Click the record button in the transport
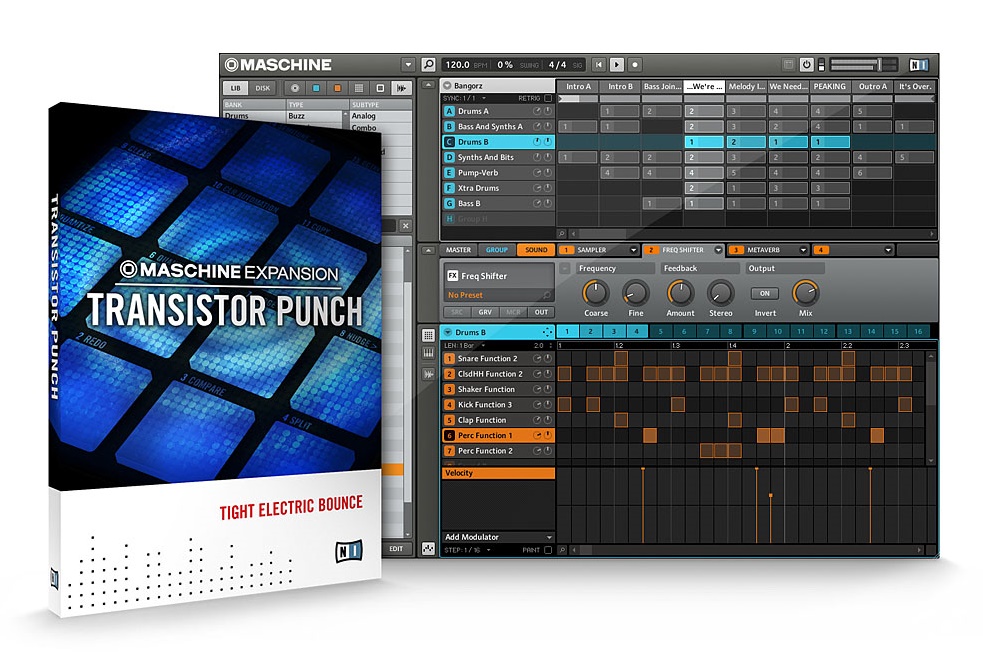 [635, 65]
